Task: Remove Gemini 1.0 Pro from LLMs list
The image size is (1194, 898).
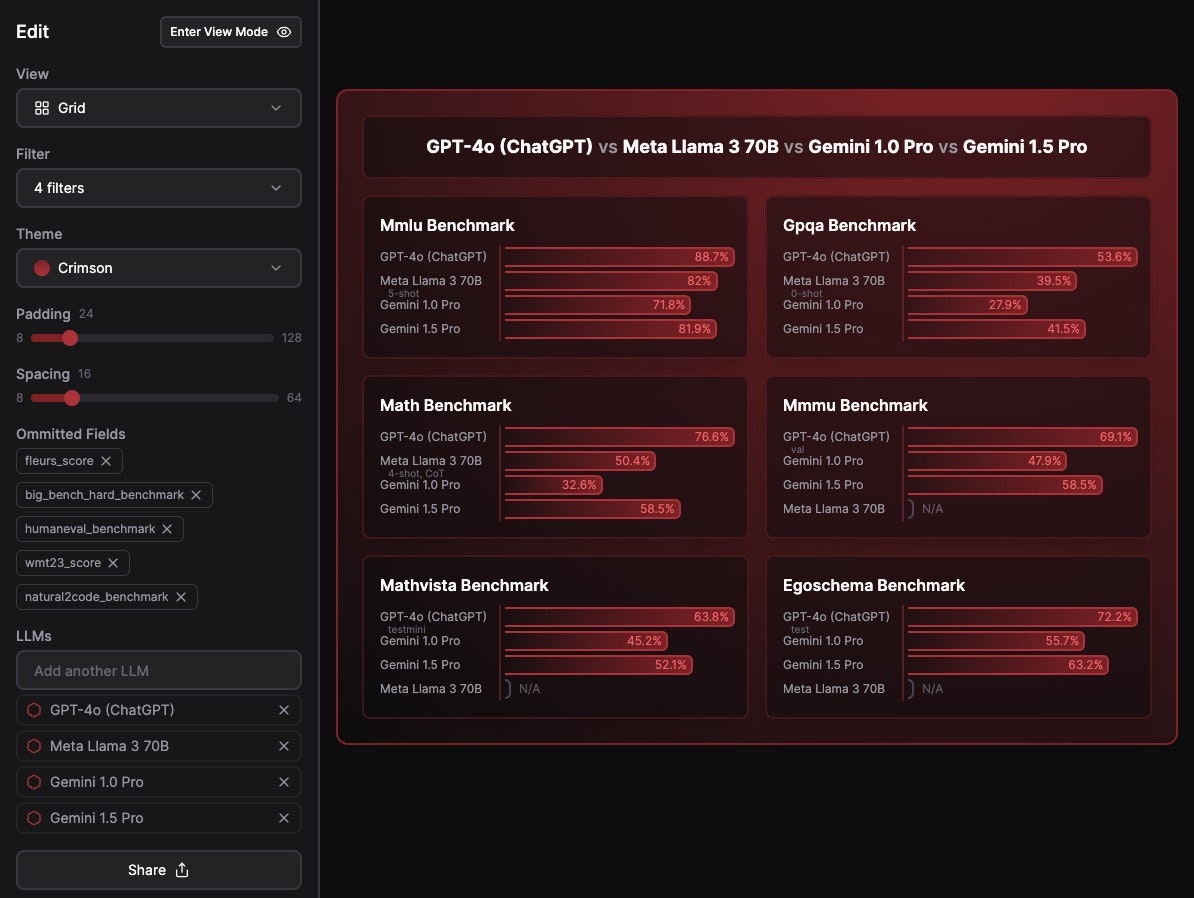Action: (x=284, y=782)
